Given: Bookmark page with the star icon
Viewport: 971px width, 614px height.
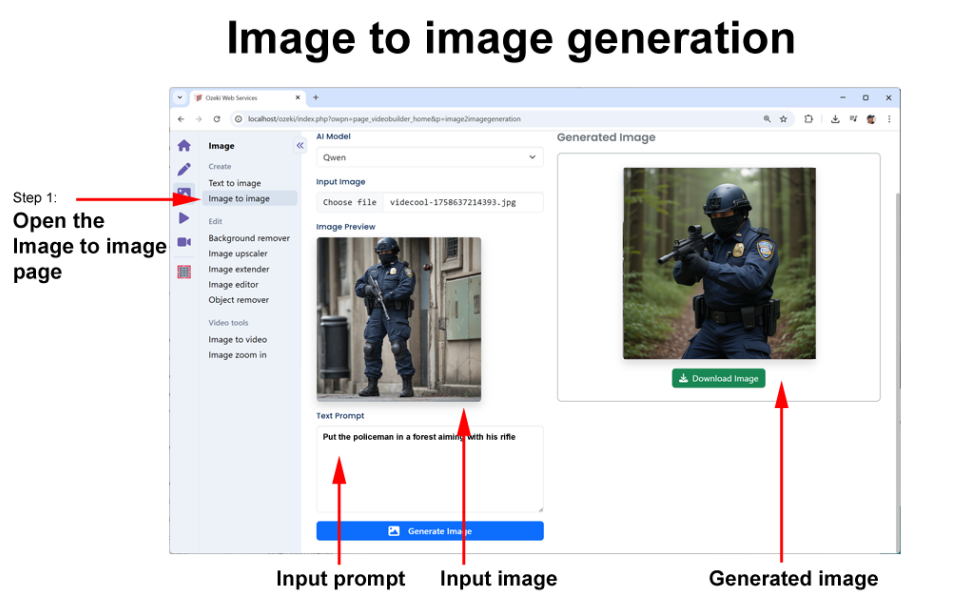Looking at the screenshot, I should tap(783, 119).
